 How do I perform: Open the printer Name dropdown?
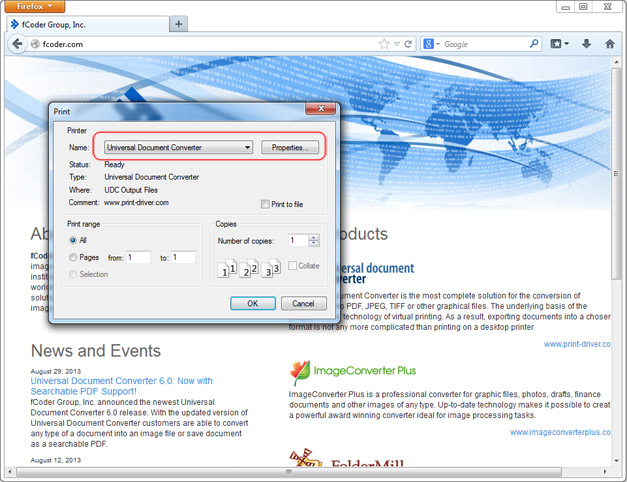pos(178,147)
